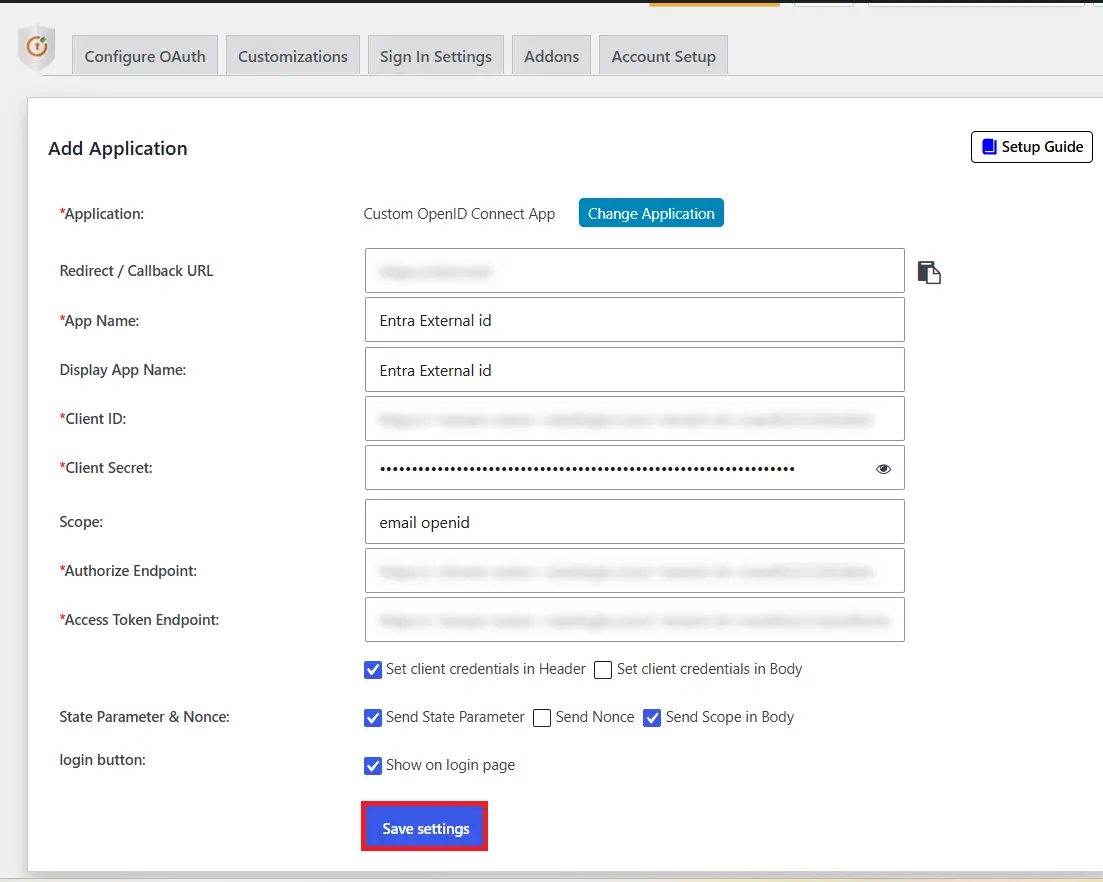Toggle the Send State Parameter checkbox
This screenshot has width=1103, height=882.
(x=373, y=717)
